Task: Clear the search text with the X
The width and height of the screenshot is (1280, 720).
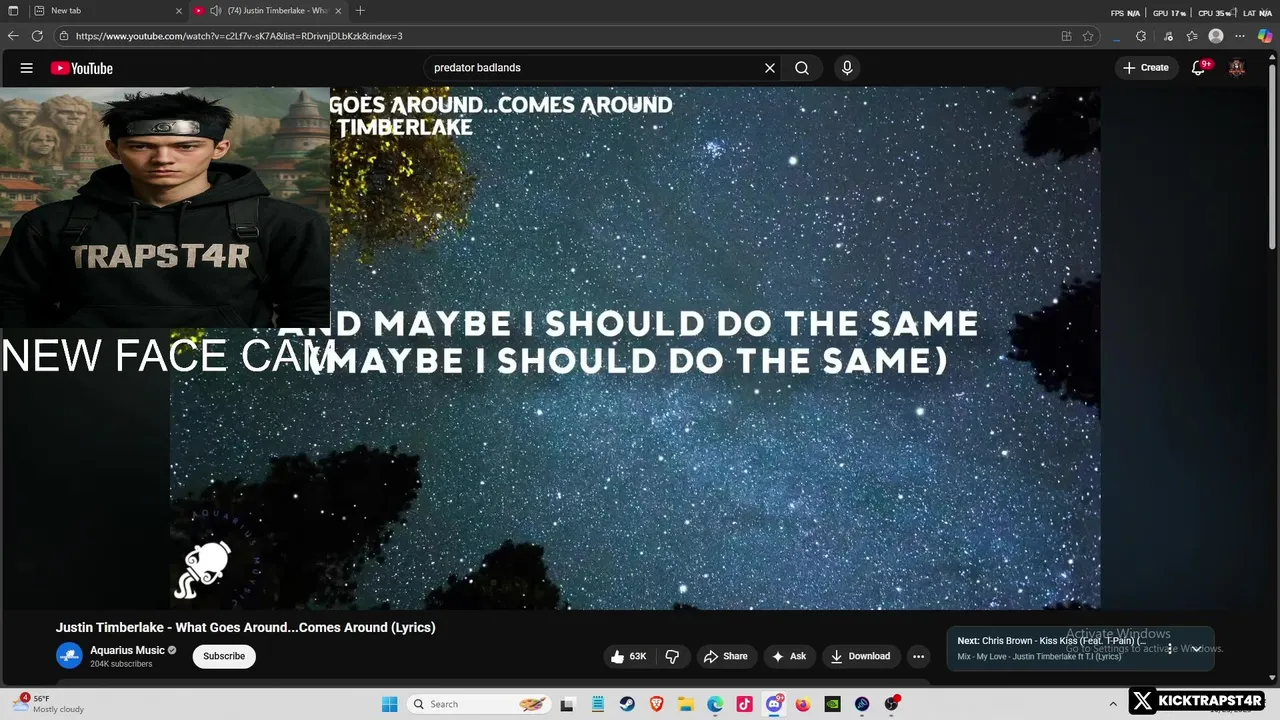Action: click(770, 68)
